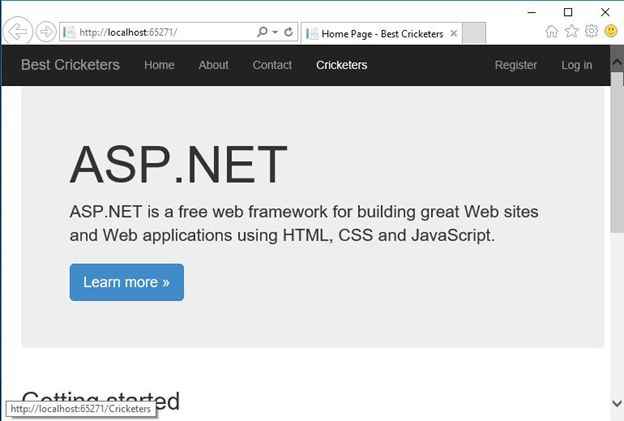Select the Home Page - Best Cricketers tab
Screen dimensions: 624x421
(x=382, y=33)
